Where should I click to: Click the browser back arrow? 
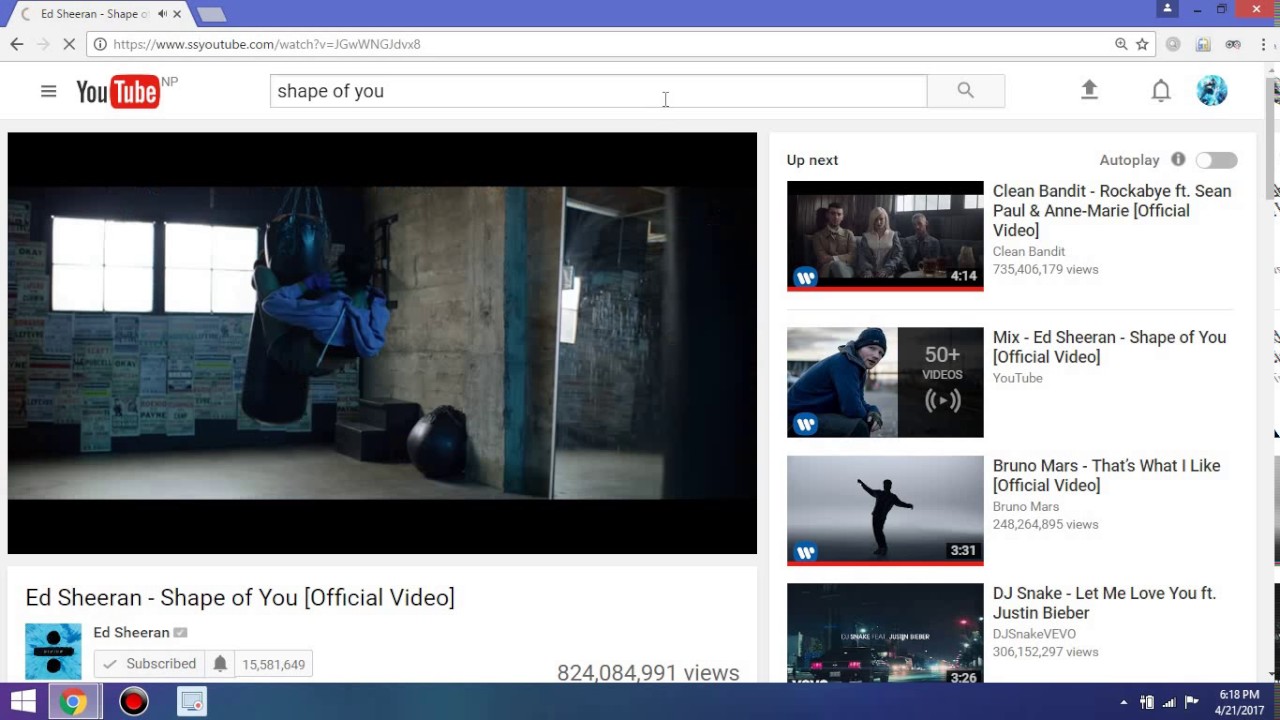pyautogui.click(x=17, y=44)
